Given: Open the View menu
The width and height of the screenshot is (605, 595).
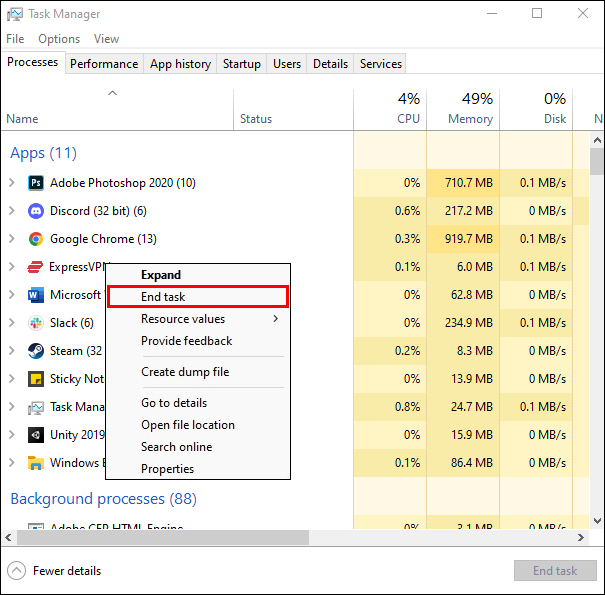Looking at the screenshot, I should (106, 39).
